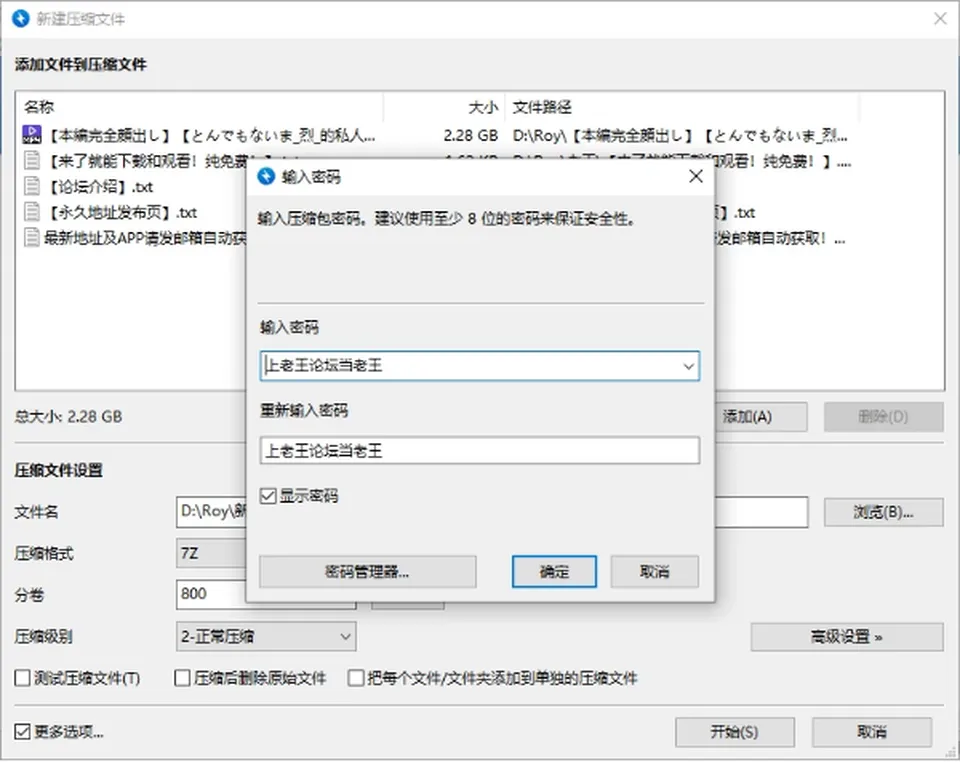Click the video file icon in list
This screenshot has height=762, width=960.
32,135
